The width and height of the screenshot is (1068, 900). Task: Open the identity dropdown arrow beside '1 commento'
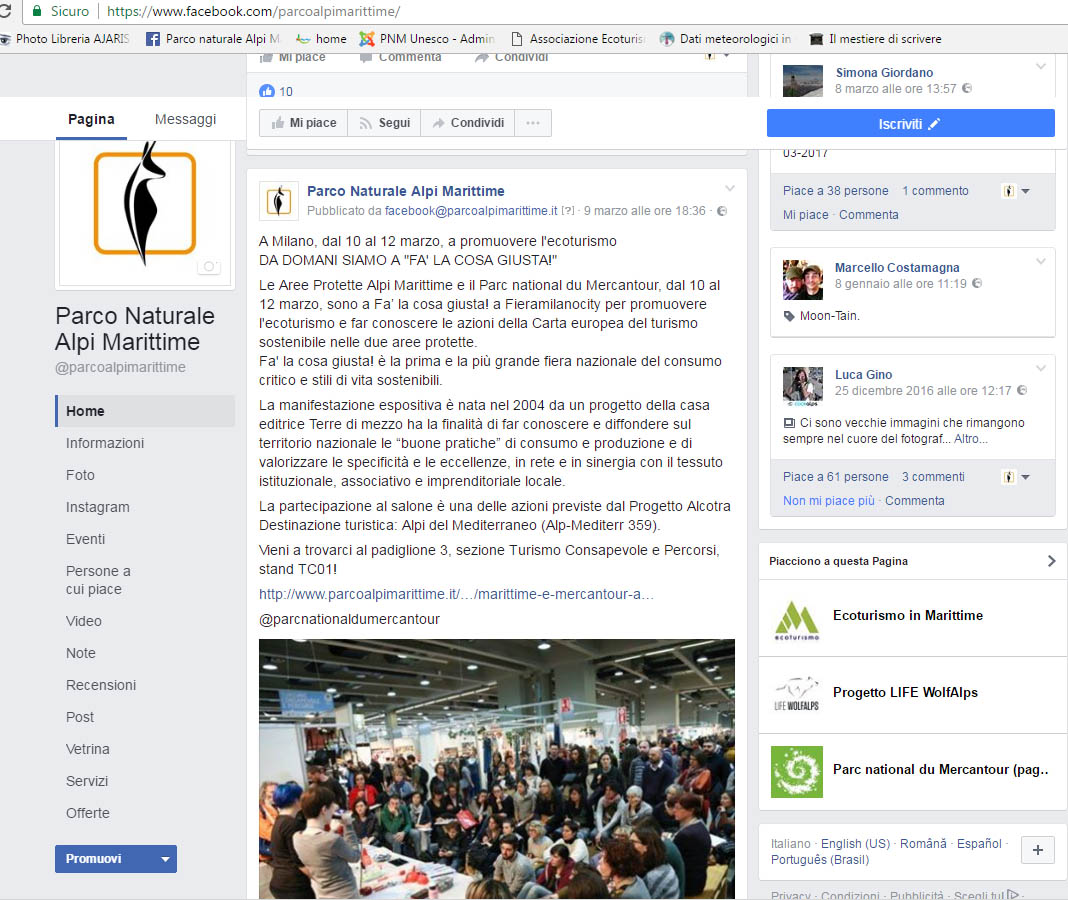coord(1026,191)
